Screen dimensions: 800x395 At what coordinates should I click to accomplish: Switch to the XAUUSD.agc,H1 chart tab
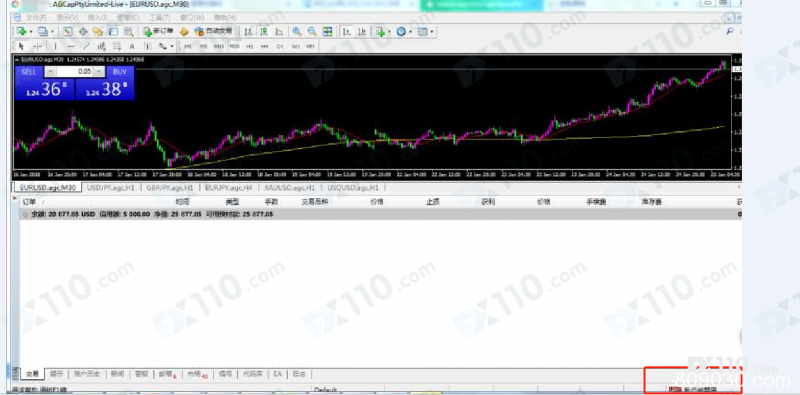tap(289, 188)
